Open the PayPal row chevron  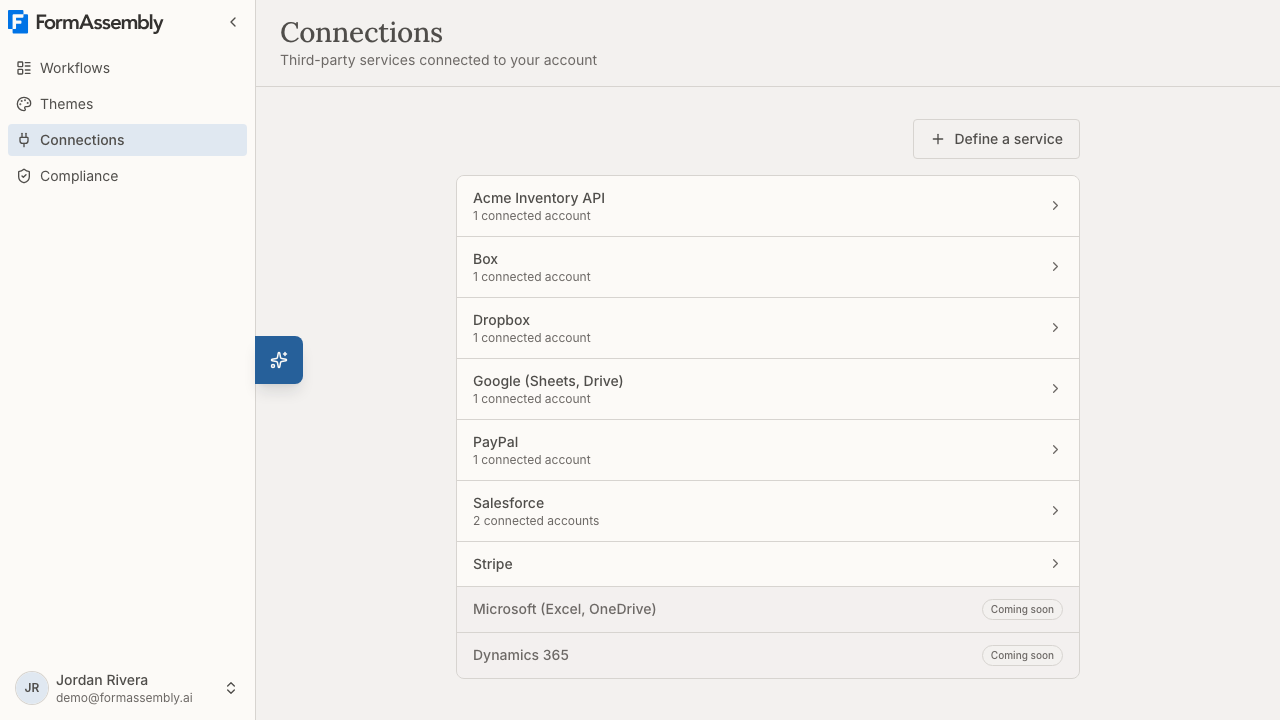pos(1055,450)
